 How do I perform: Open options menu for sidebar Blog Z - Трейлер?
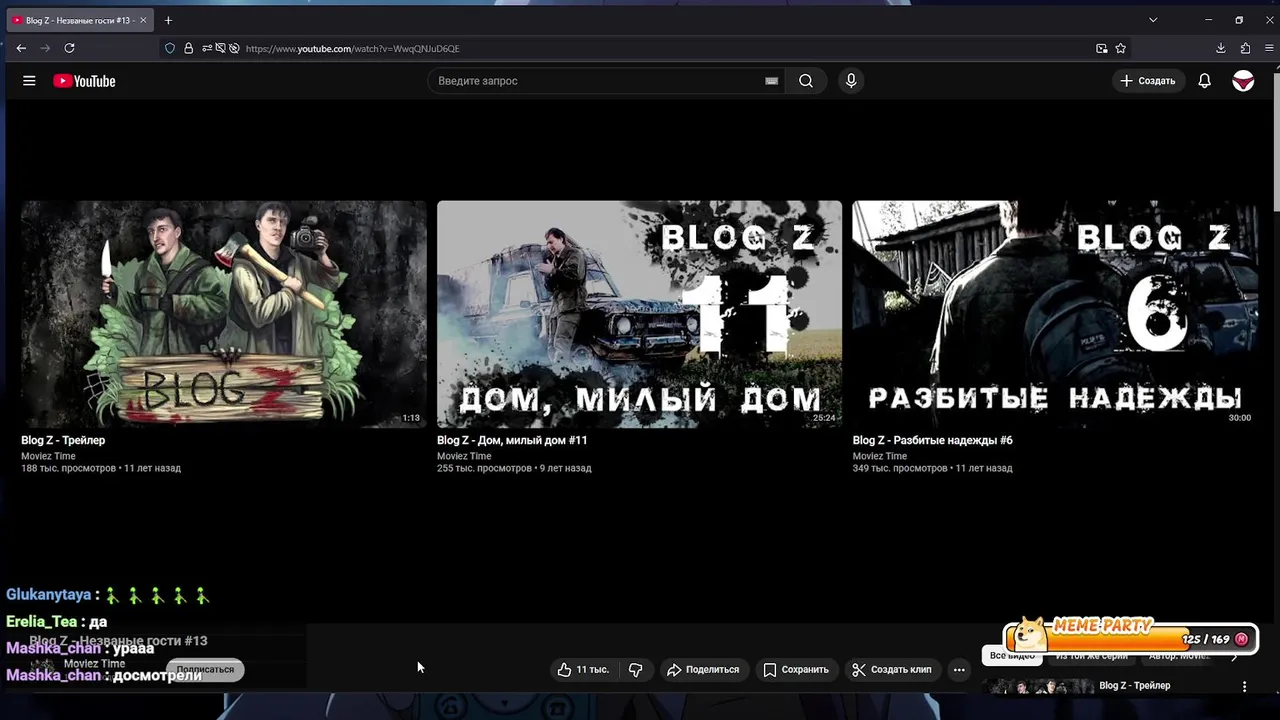(x=1245, y=687)
